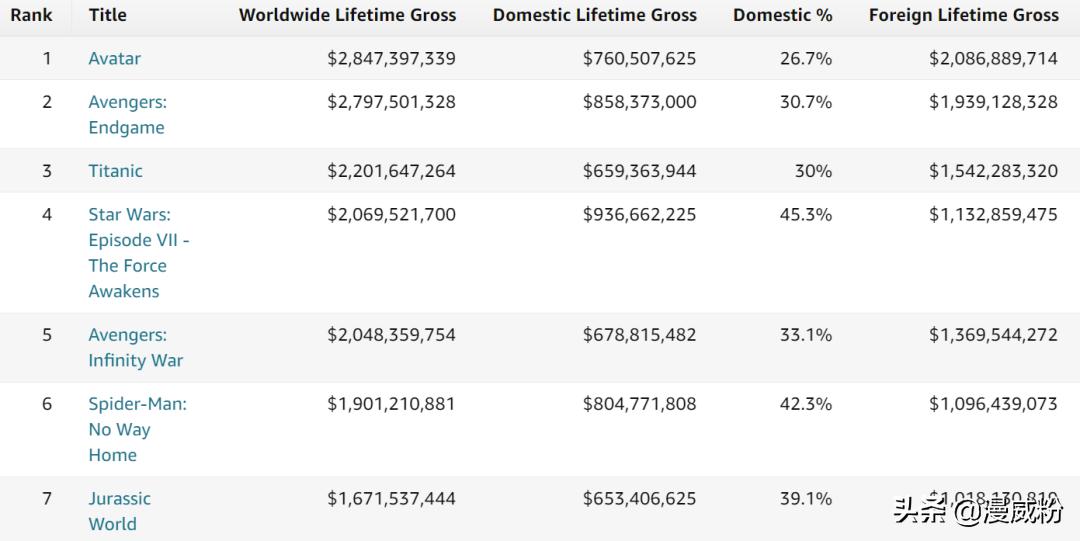Open the Avatar movie link

click(114, 58)
